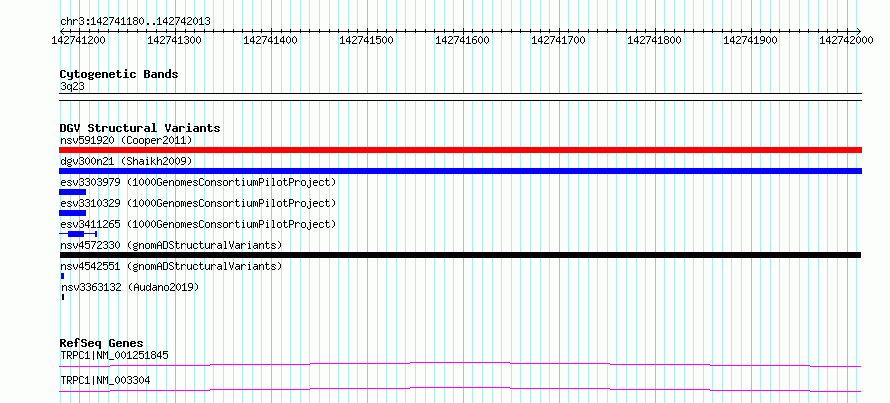Click the short blue esv3303979 bar

coord(73,192)
